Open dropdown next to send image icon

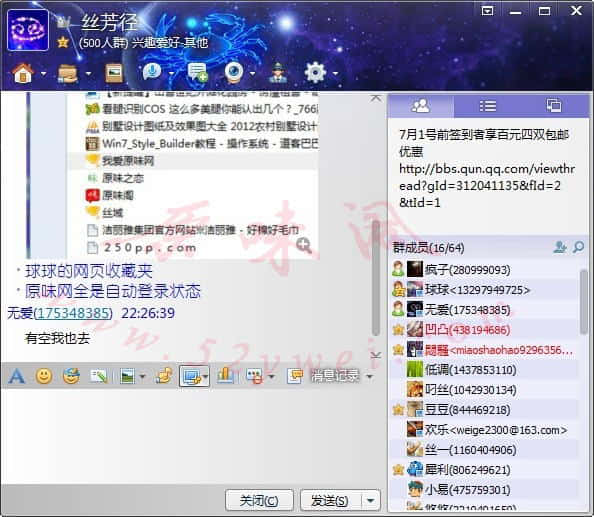pyautogui.click(x=142, y=376)
